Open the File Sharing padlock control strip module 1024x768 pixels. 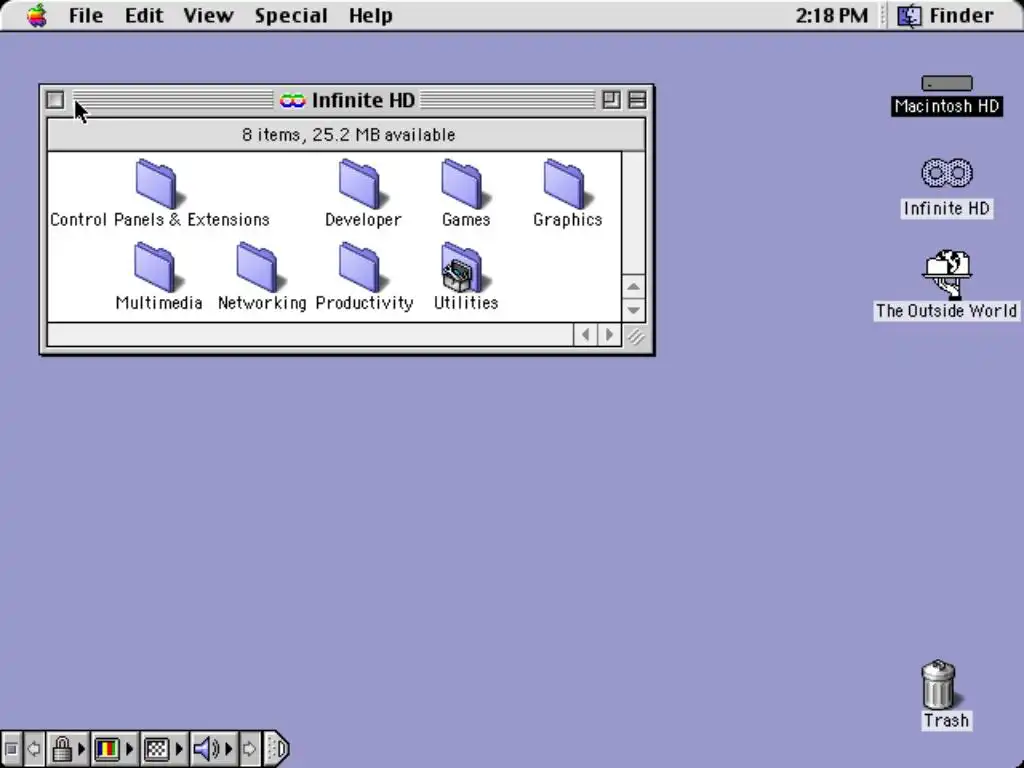pyautogui.click(x=62, y=748)
